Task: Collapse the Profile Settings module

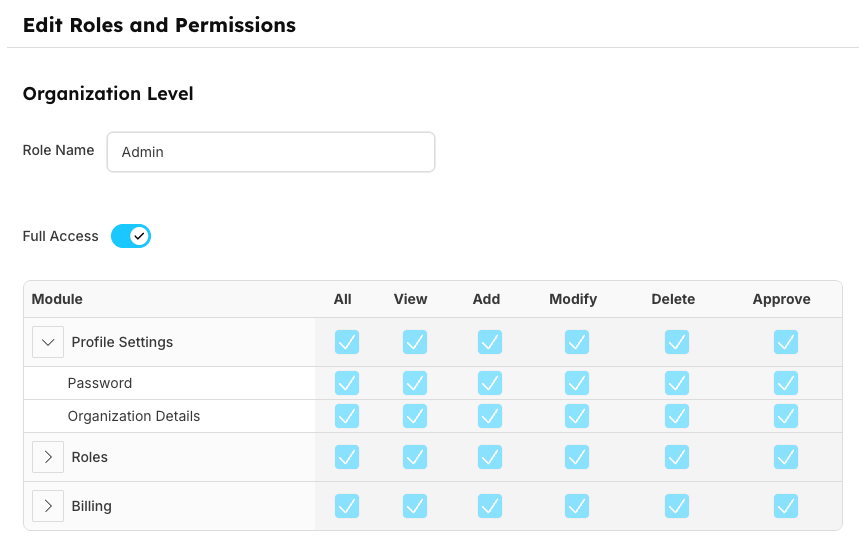Action: point(48,342)
